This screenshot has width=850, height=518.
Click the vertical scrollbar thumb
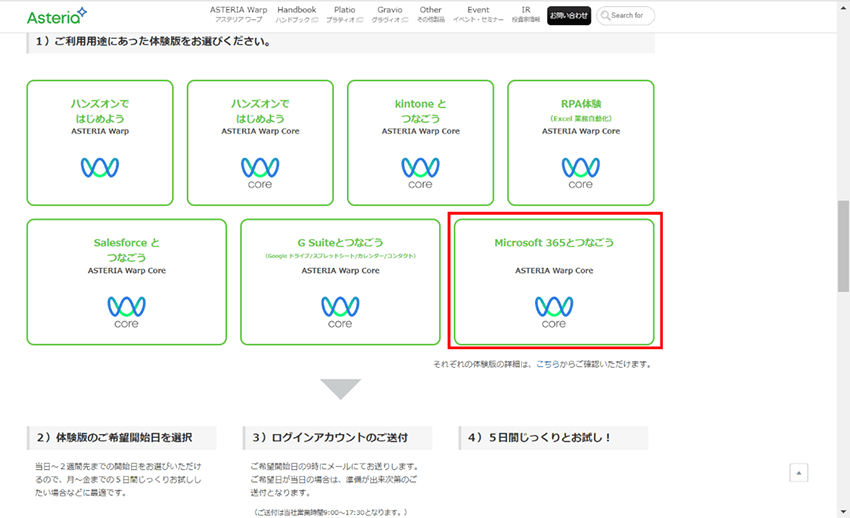(x=843, y=246)
